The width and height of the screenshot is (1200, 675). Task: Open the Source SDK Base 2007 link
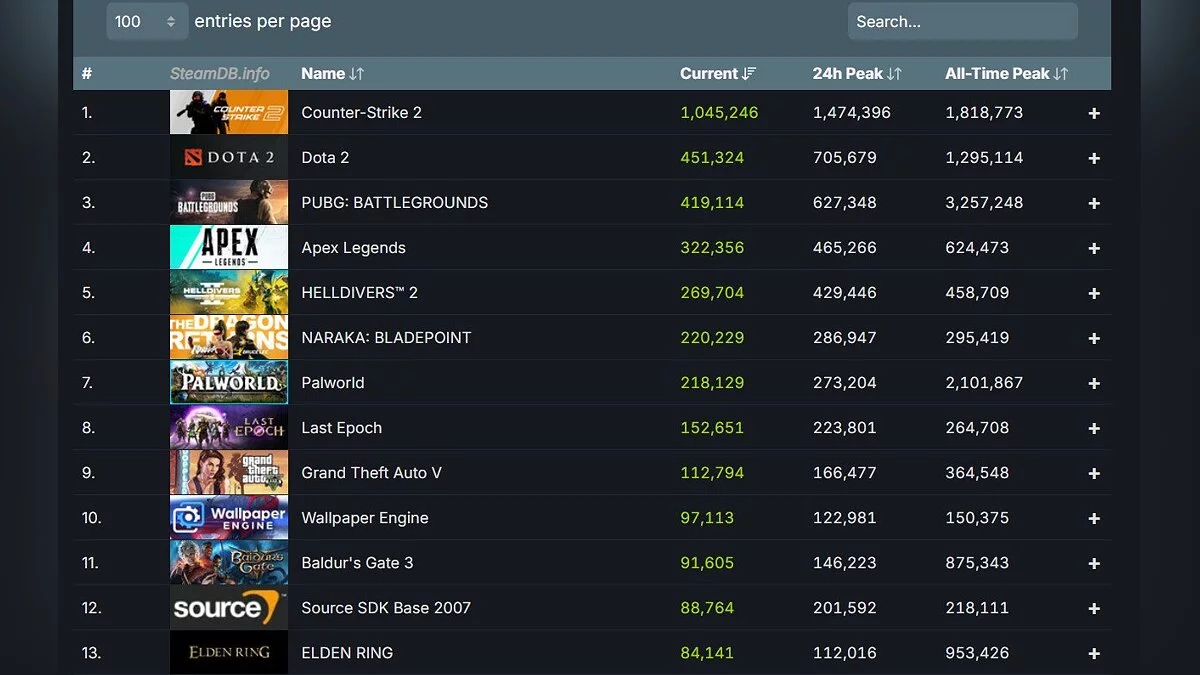(x=386, y=607)
